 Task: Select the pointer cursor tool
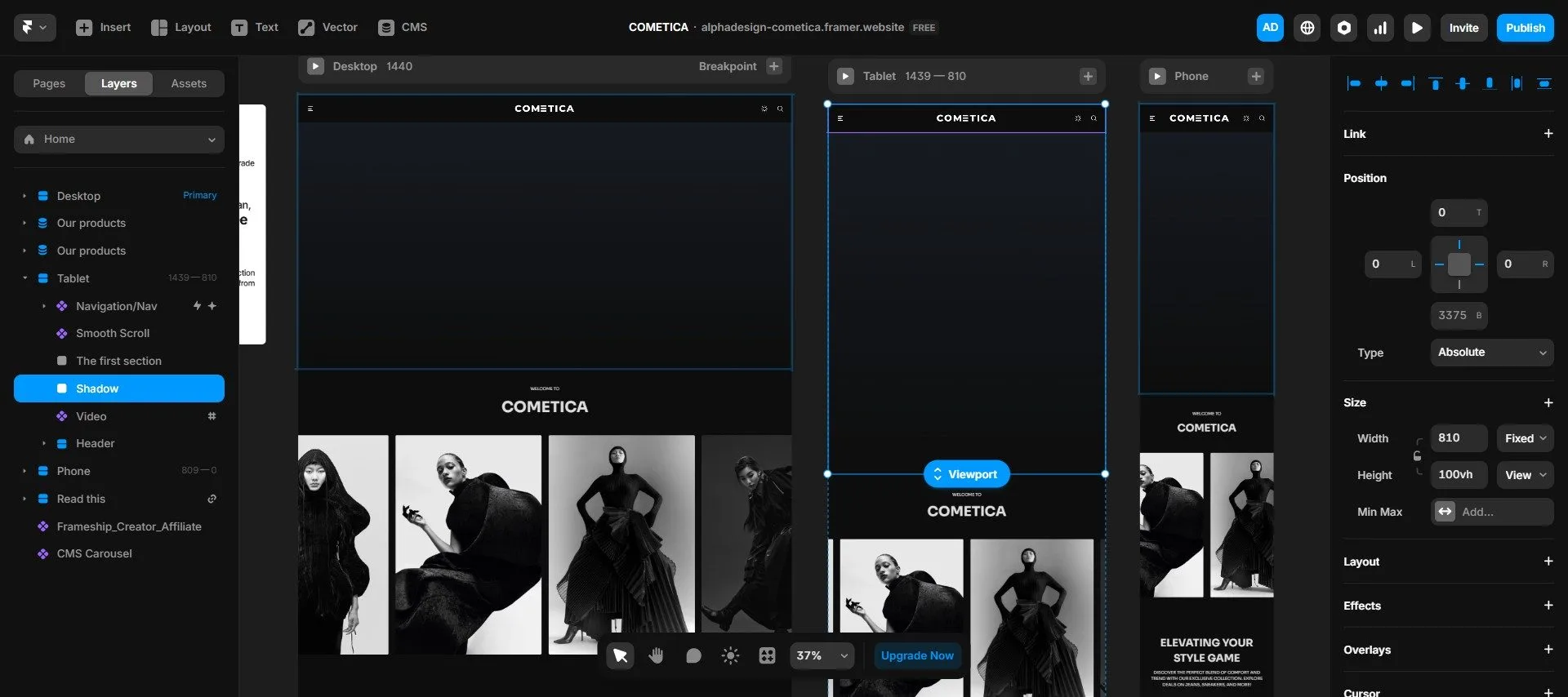pos(621,655)
